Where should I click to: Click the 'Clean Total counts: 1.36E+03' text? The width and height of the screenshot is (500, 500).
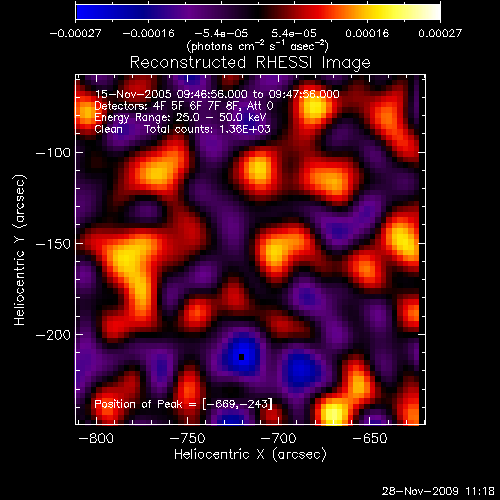tap(182, 129)
